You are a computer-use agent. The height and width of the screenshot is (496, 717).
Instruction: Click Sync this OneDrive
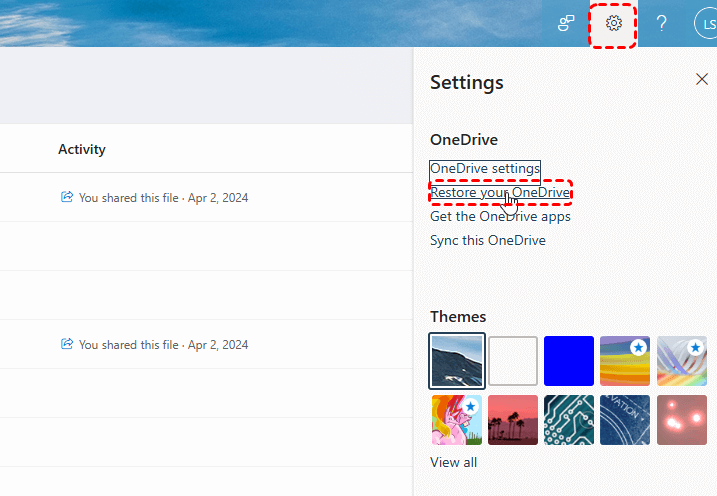pyautogui.click(x=488, y=240)
